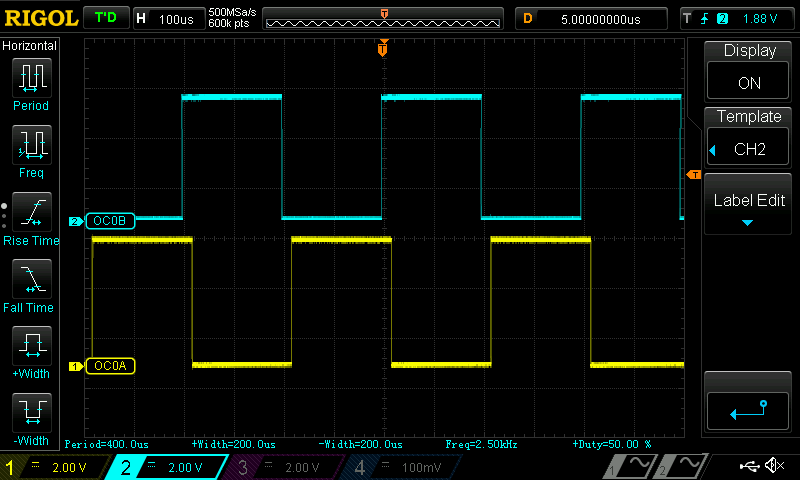Image resolution: width=800 pixels, height=480 pixels.
Task: Click the measurement menu page indicator dots
Action: pos(4,216)
